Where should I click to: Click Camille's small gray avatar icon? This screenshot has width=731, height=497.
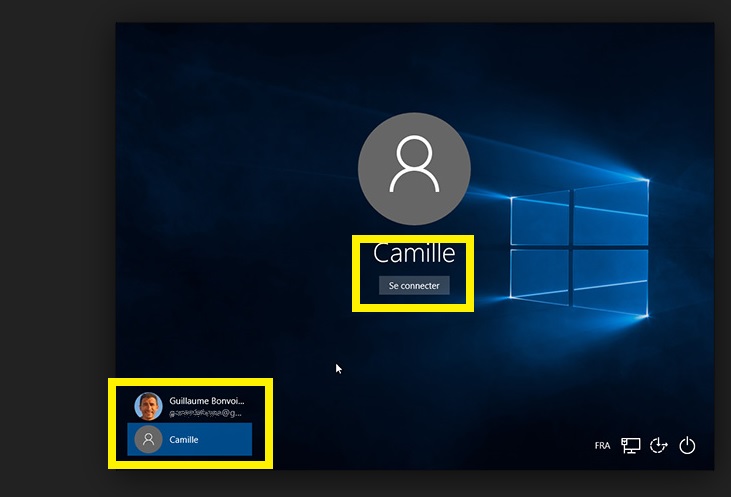[148, 439]
